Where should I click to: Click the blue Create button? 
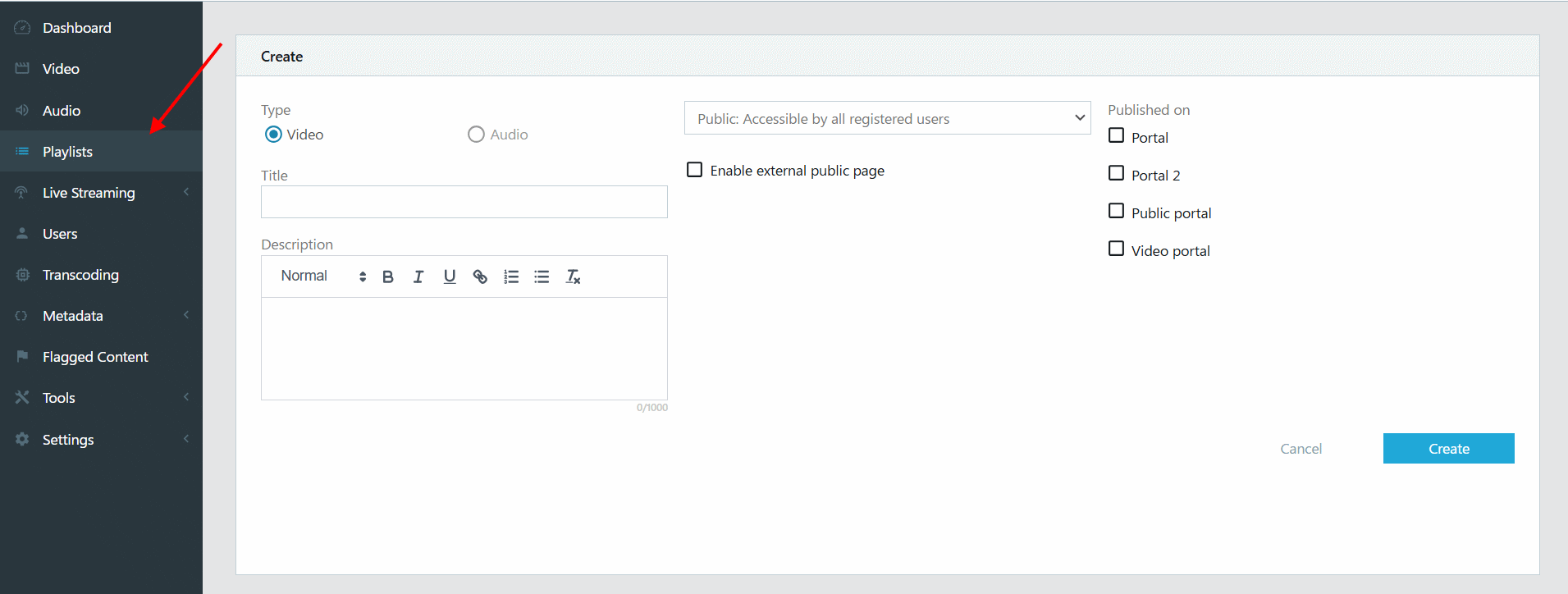point(1448,449)
